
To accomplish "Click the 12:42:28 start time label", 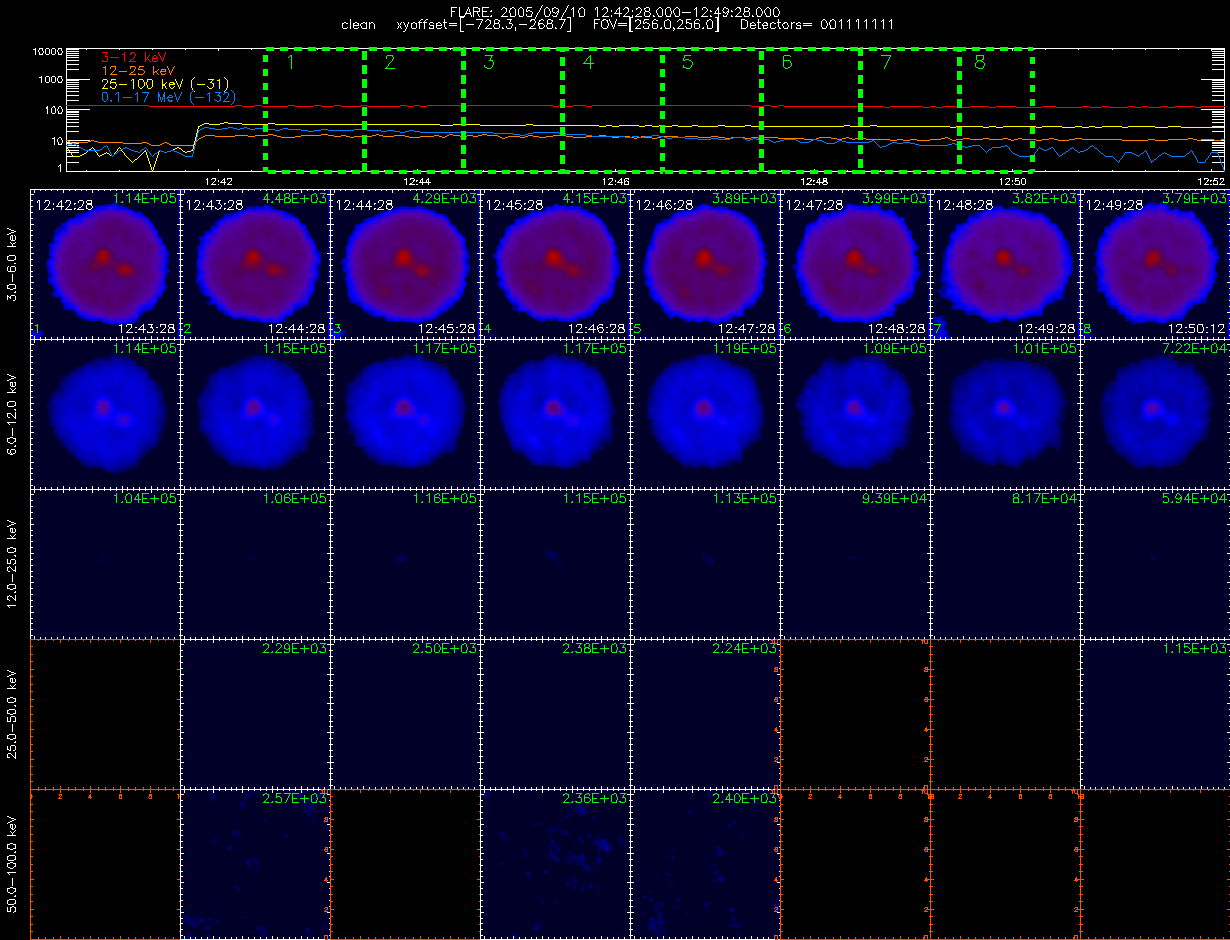I will coord(65,204).
